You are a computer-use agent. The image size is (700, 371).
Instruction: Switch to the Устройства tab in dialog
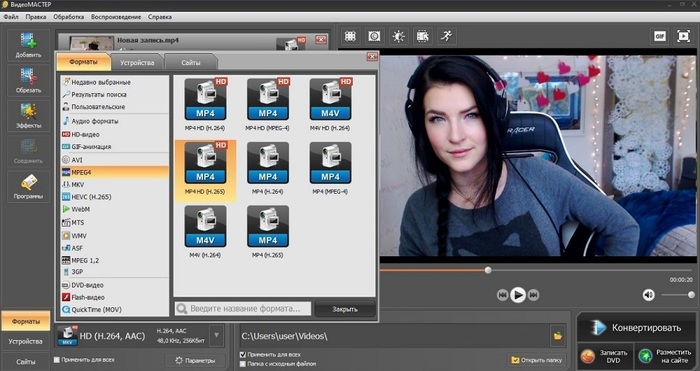coord(137,63)
